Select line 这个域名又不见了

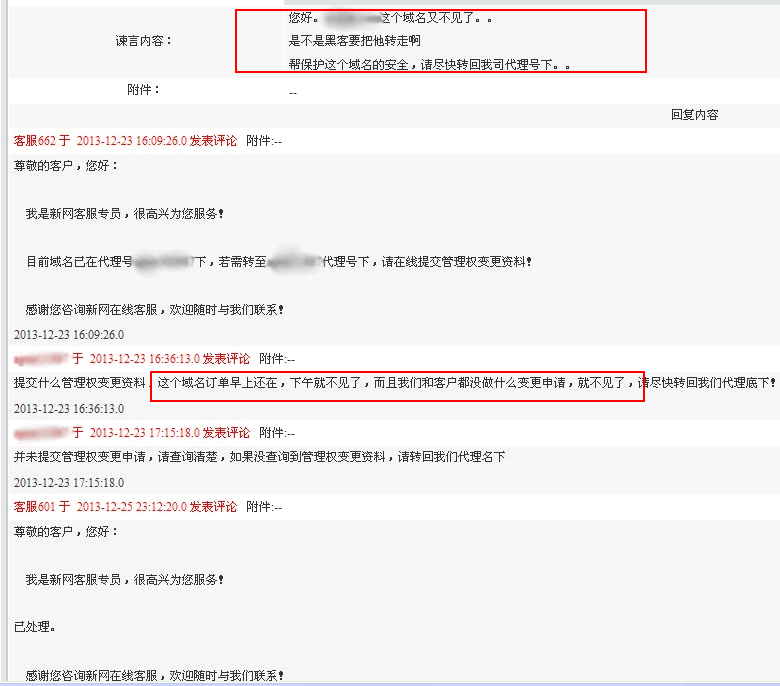coord(390,18)
